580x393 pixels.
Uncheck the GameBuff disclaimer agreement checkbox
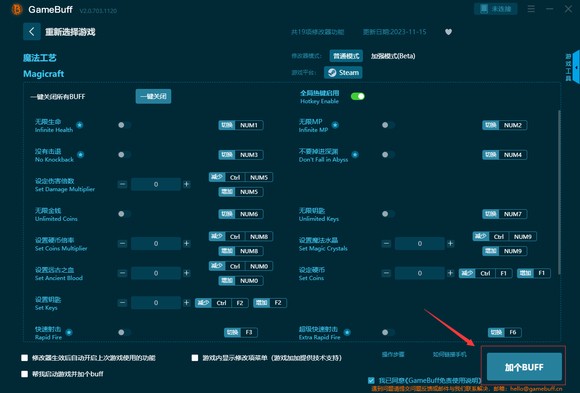point(371,380)
